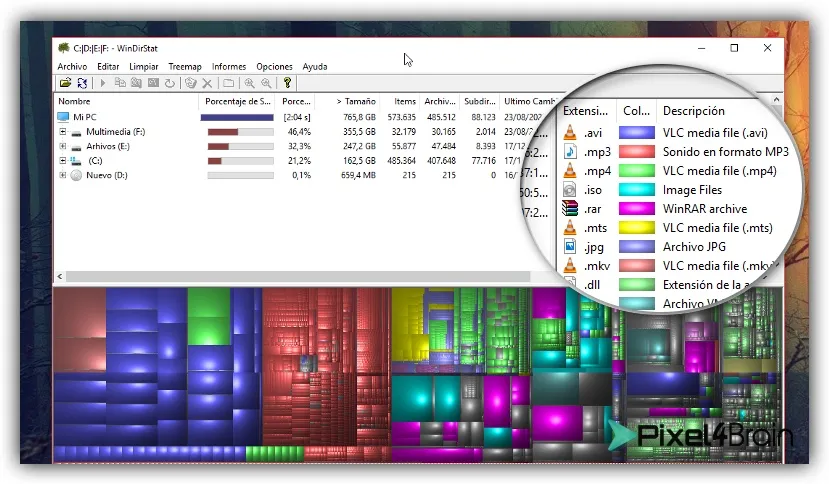Expand the Arhivos (E:) drive node
This screenshot has width=829, height=484.
tap(63, 146)
